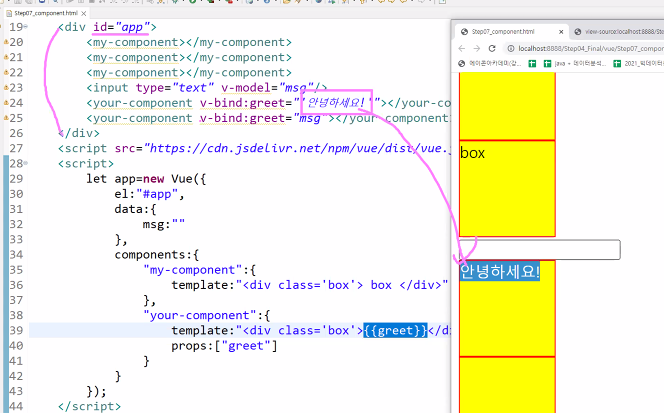The width and height of the screenshot is (664, 413).
Task: Click line number 43 in the gutter
Action: 16,391
